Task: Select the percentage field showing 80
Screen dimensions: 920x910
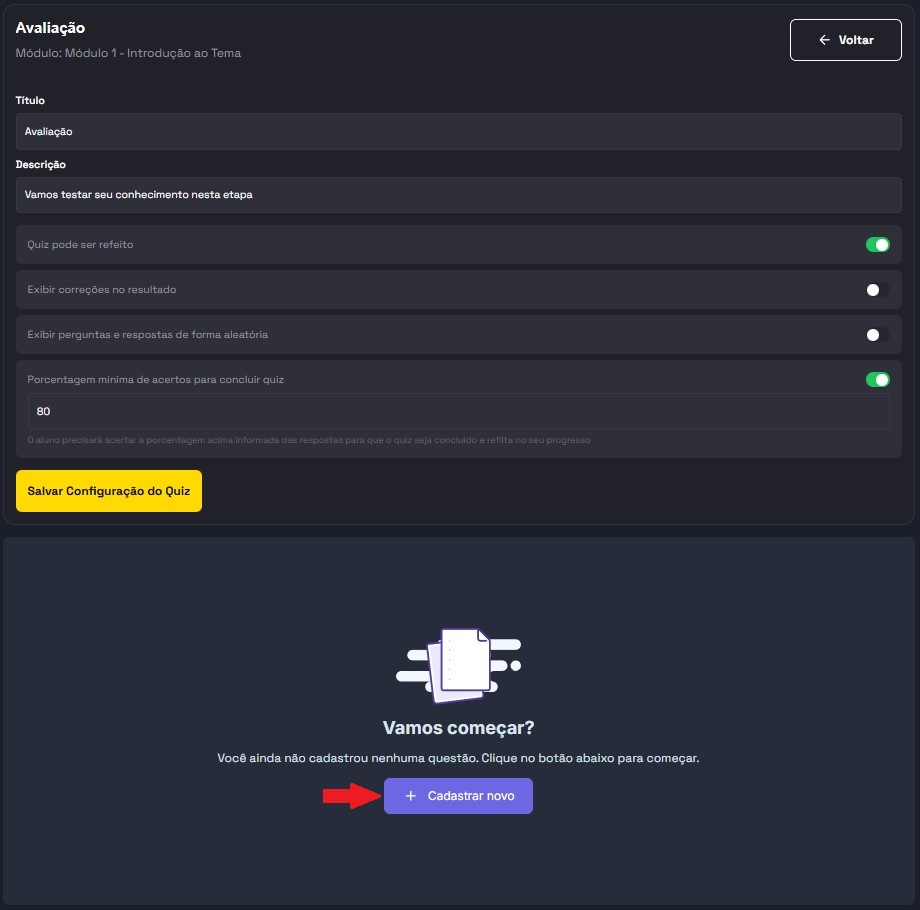Action: pos(458,412)
